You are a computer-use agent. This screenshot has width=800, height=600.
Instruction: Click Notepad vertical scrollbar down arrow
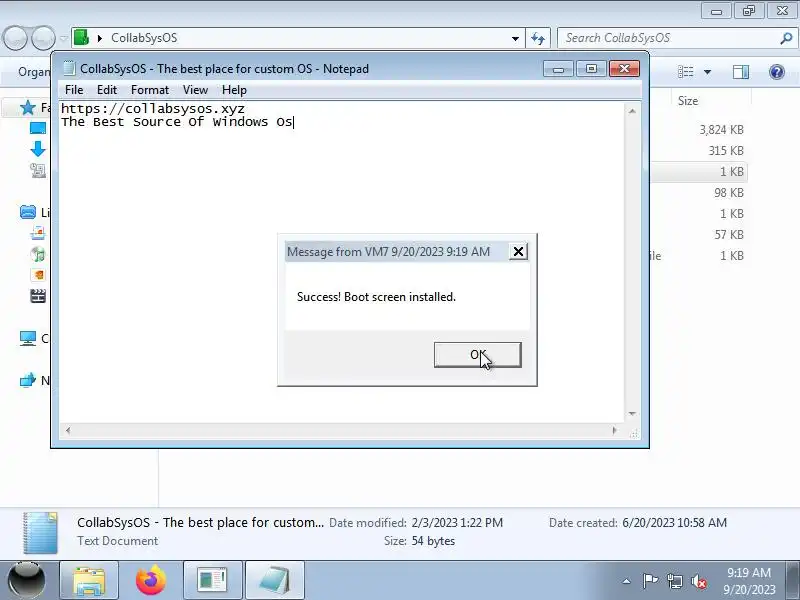pyautogui.click(x=632, y=413)
